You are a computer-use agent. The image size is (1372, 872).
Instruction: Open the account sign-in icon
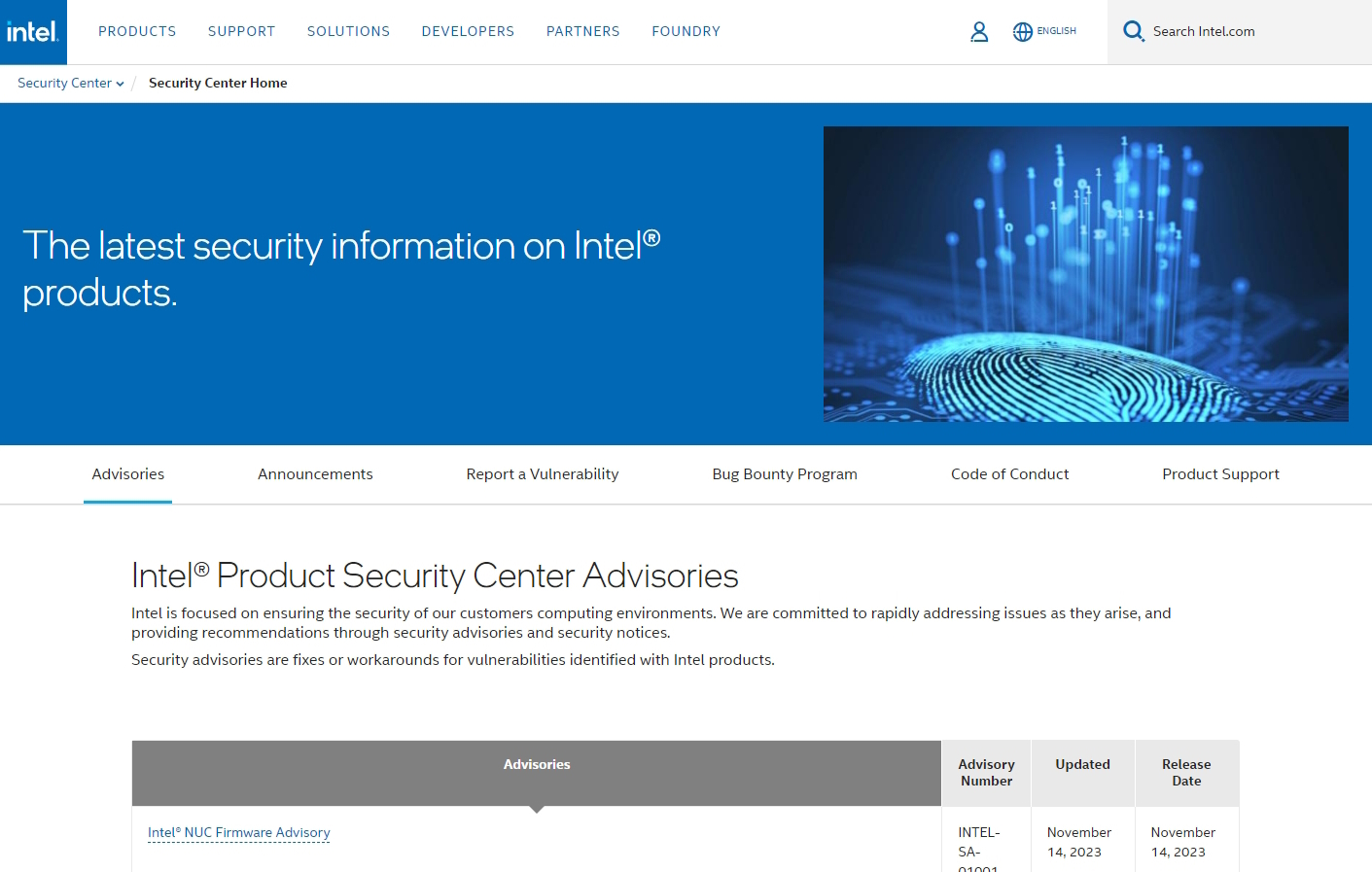point(979,31)
